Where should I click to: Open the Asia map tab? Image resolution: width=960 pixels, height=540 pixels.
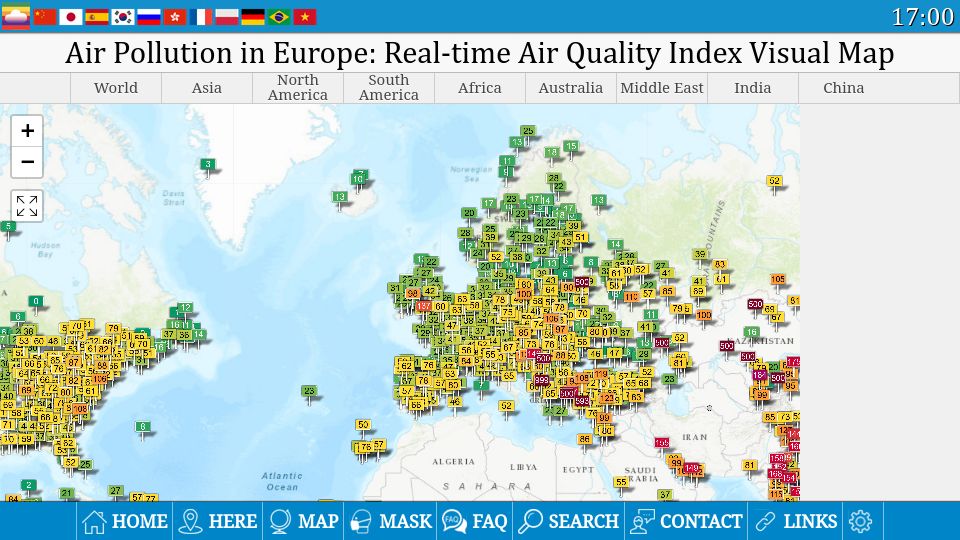point(207,88)
